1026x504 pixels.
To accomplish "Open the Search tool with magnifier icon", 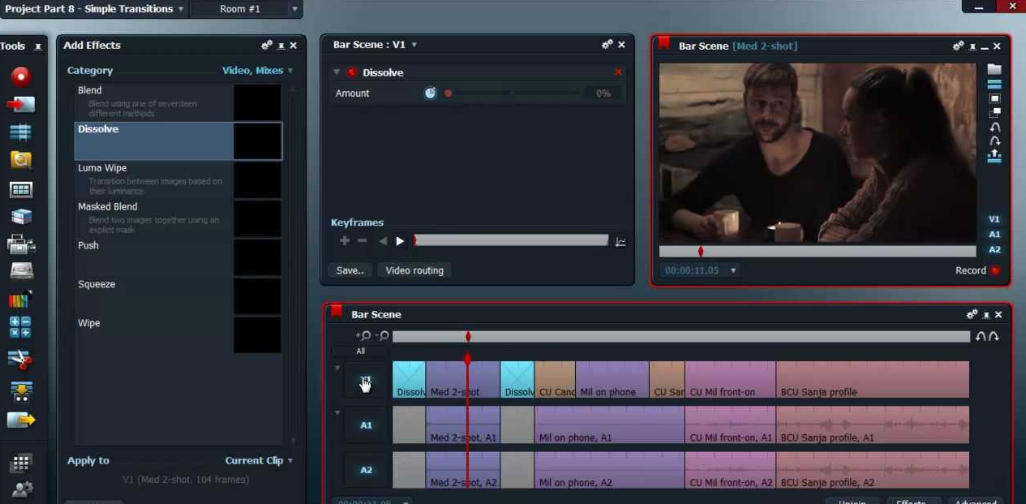I will point(21,160).
